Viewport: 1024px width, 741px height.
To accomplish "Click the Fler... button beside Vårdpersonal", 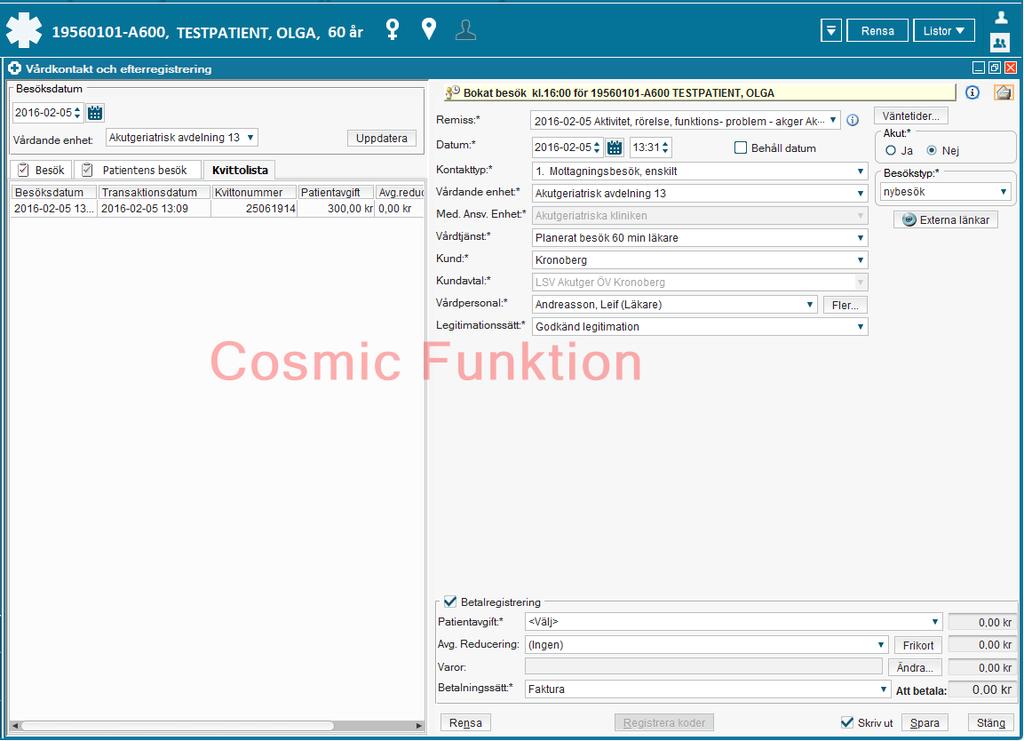I will [x=845, y=305].
